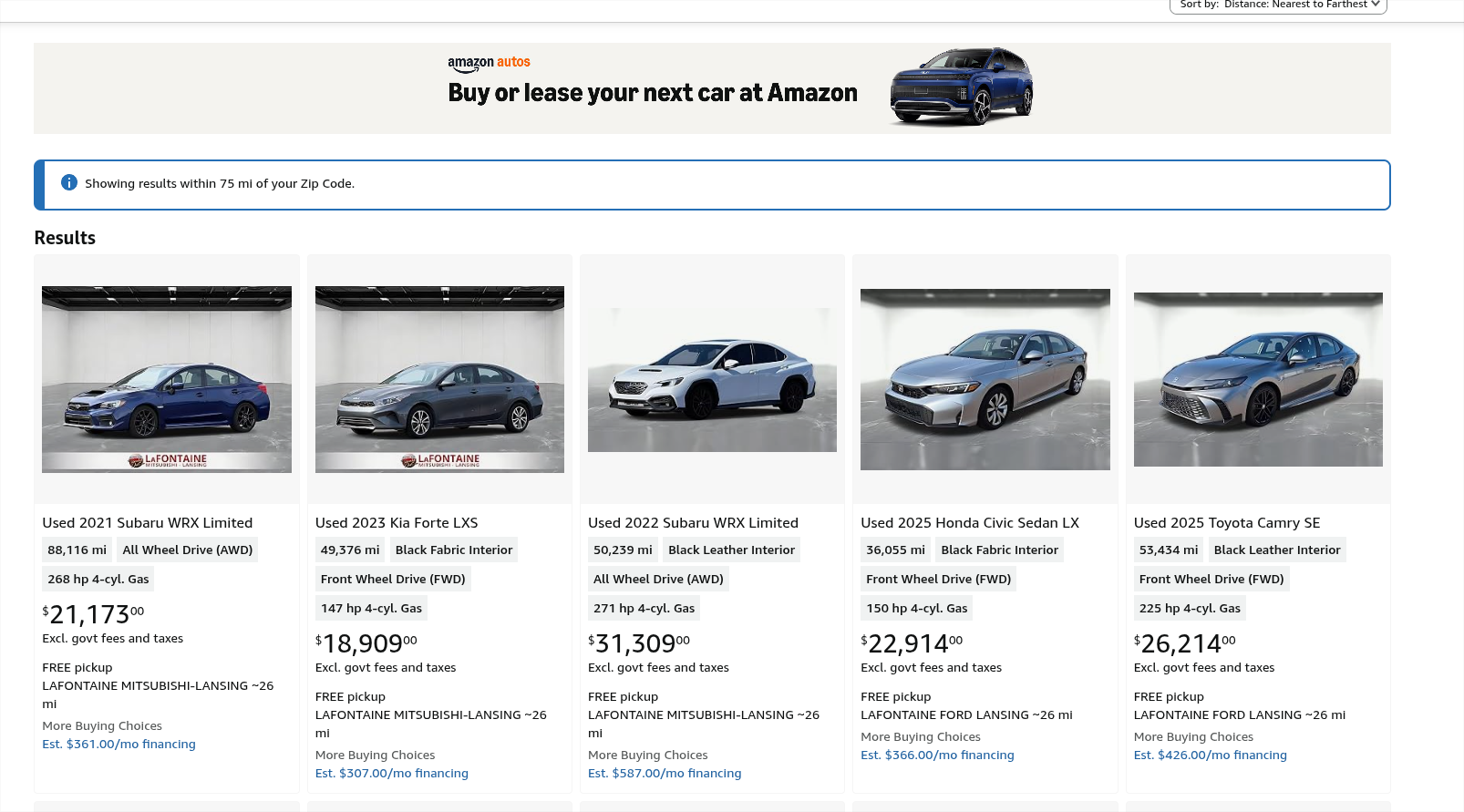The width and height of the screenshot is (1464, 812).
Task: Click the '36,055 mi' mileage tag
Action: [896, 550]
